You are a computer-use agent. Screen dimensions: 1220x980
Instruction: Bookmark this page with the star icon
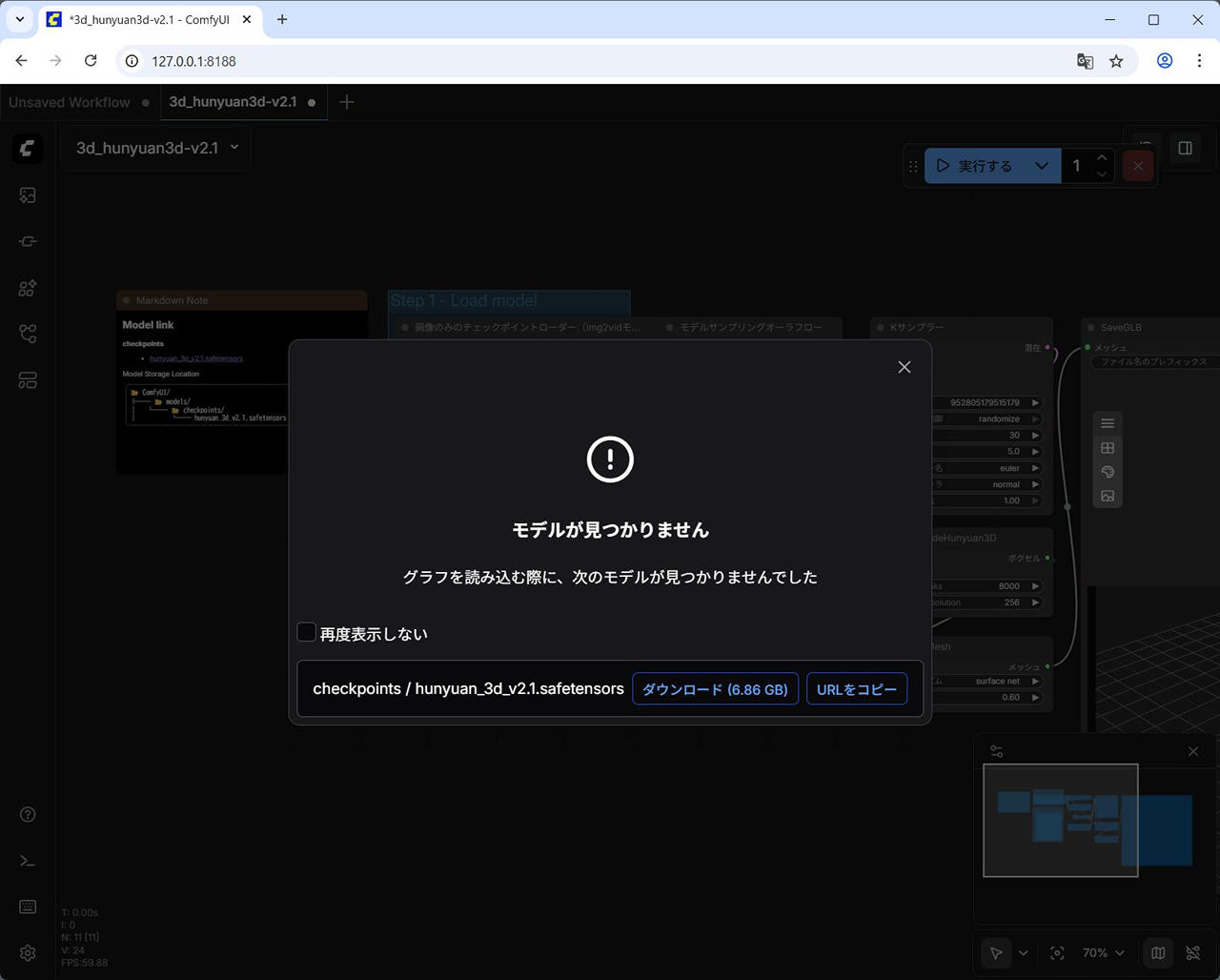click(1116, 61)
